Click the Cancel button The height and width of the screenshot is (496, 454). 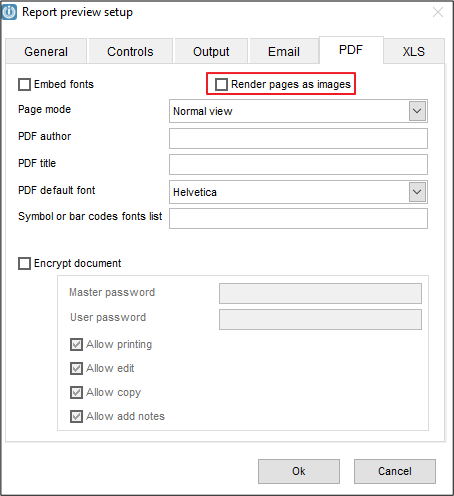(395, 471)
